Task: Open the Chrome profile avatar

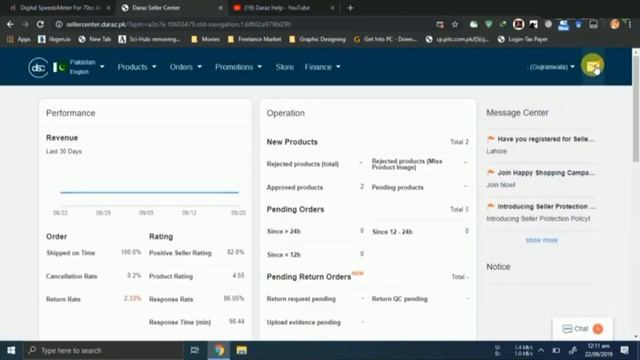Action: (614, 24)
